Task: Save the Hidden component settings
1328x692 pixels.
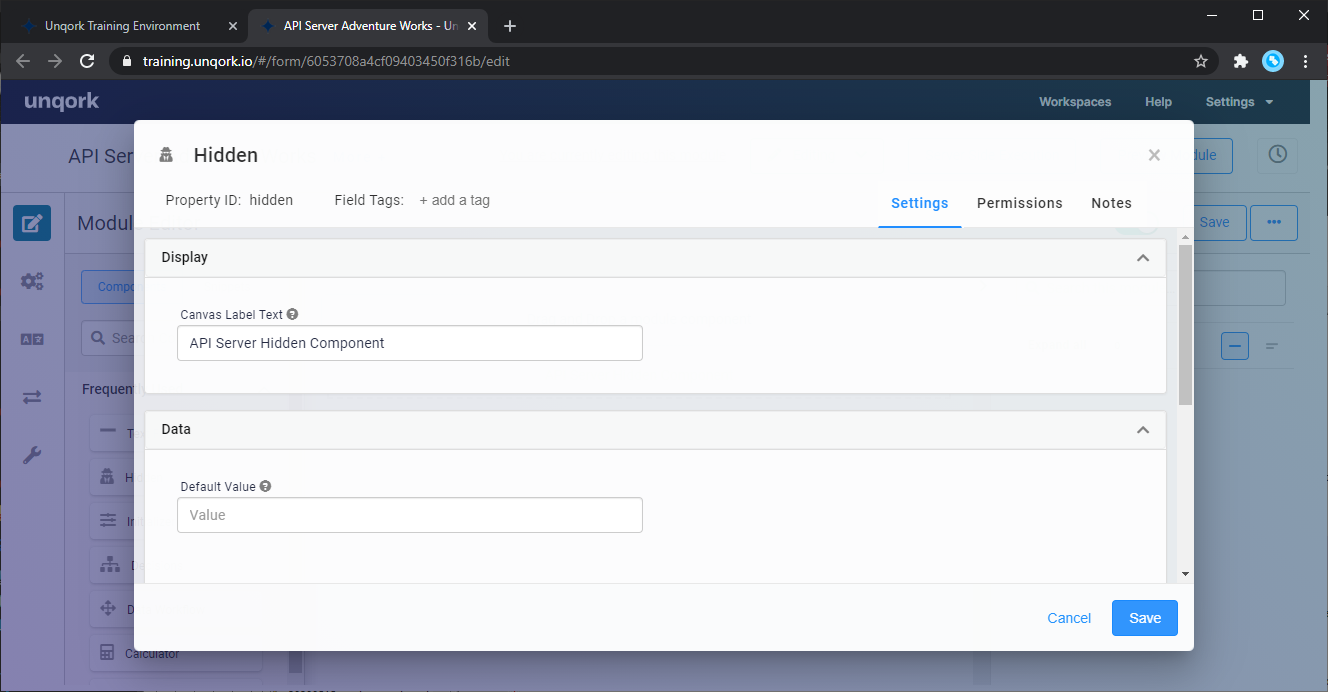Action: coord(1144,618)
